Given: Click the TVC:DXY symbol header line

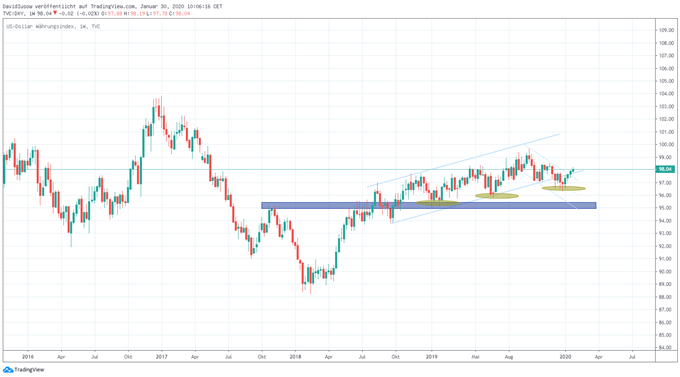Looking at the screenshot, I should coord(96,13).
